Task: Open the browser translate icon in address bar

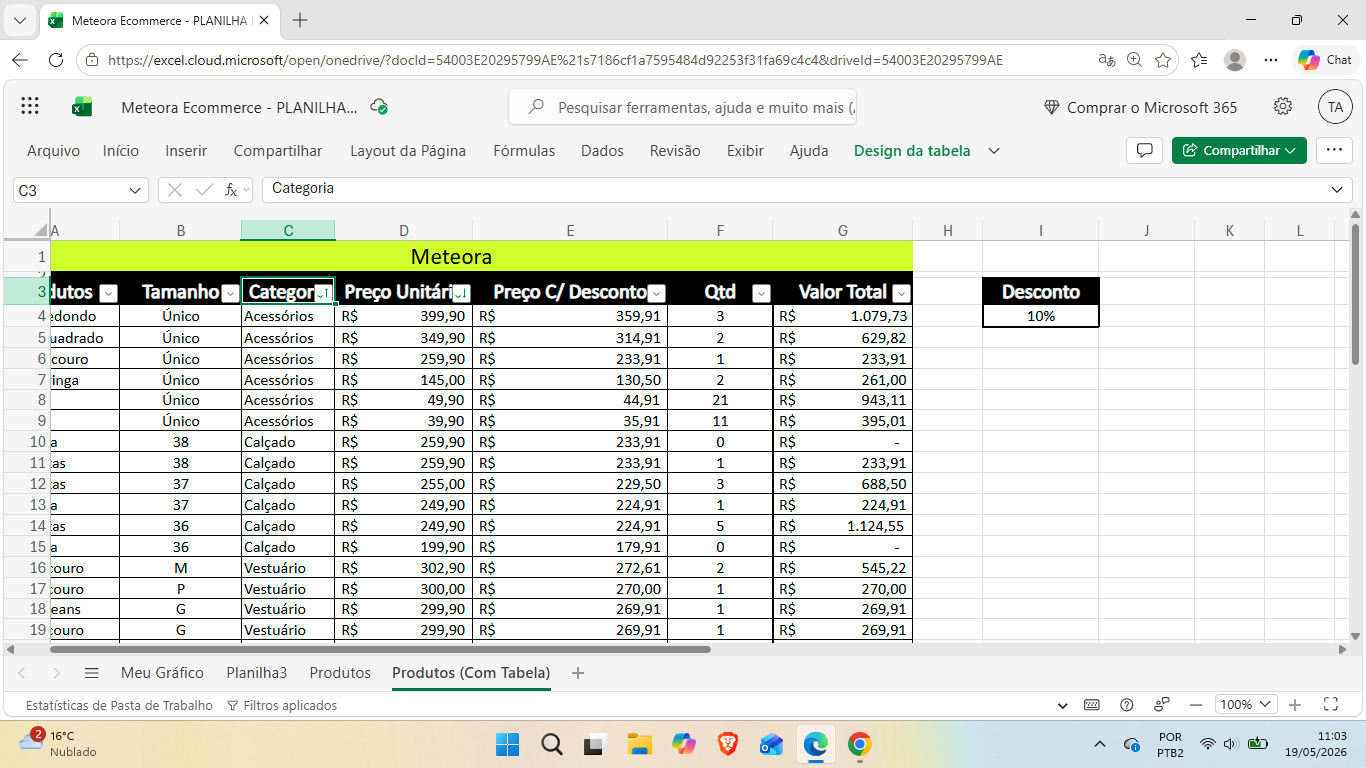Action: (x=1107, y=60)
